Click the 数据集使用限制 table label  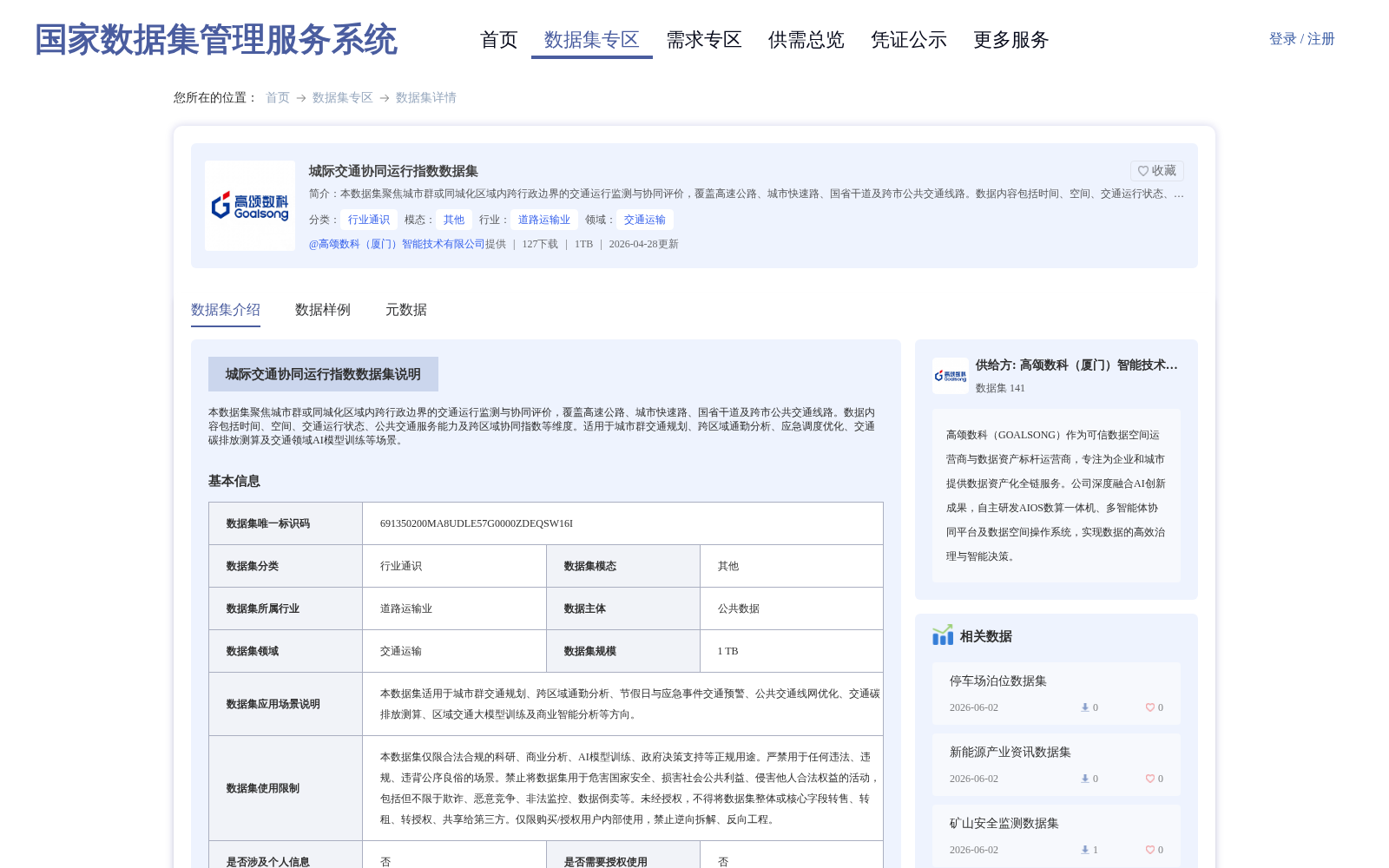click(x=263, y=788)
